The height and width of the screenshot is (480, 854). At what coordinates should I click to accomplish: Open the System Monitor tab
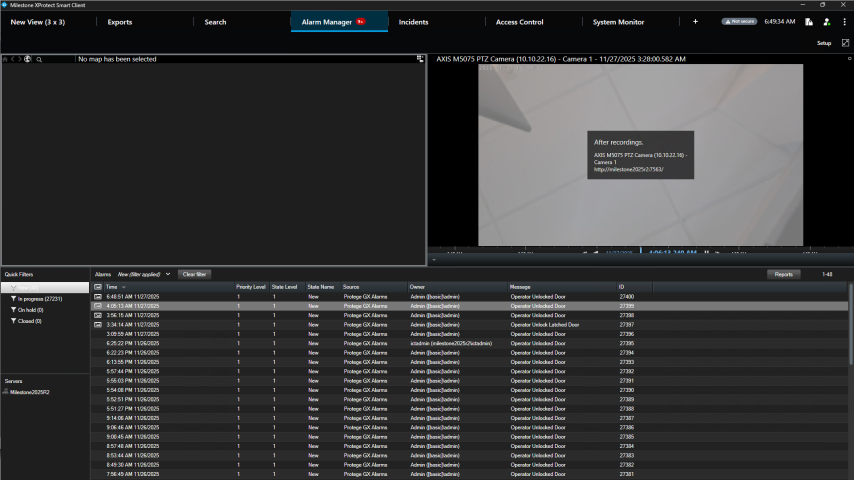coord(618,21)
